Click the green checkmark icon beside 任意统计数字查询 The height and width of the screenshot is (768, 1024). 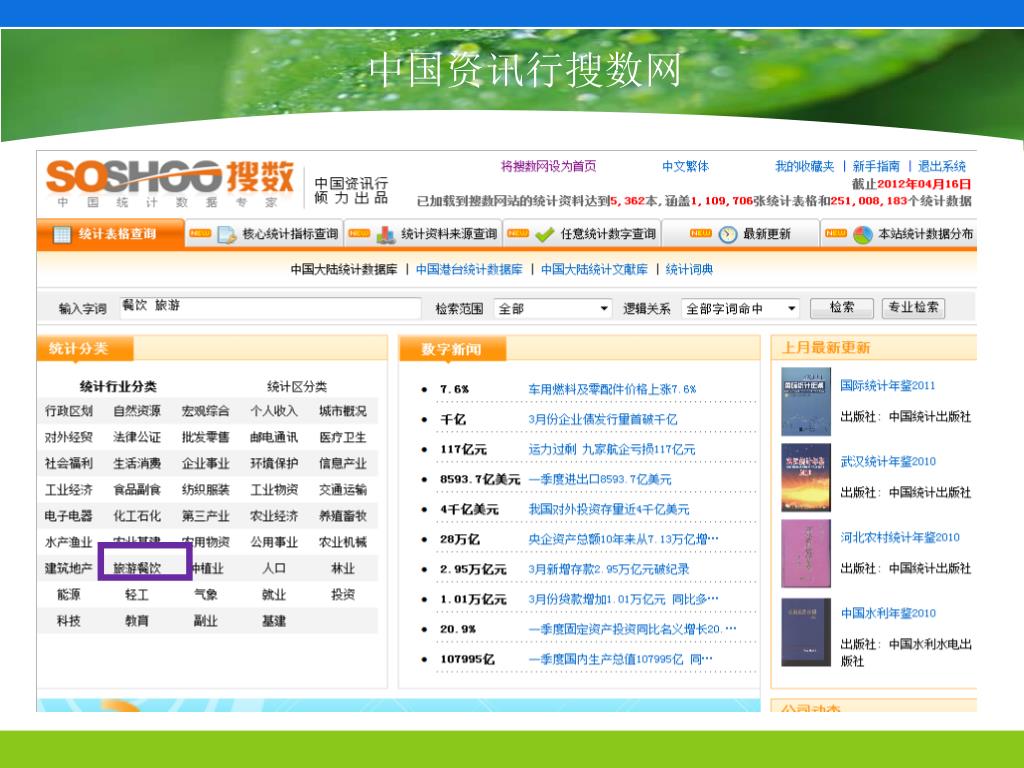point(544,234)
